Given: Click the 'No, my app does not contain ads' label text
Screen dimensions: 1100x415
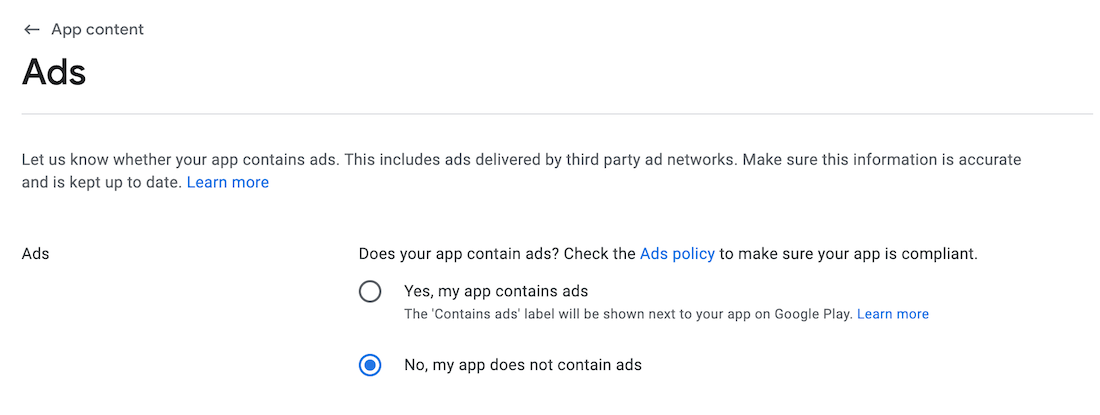Looking at the screenshot, I should (522, 365).
